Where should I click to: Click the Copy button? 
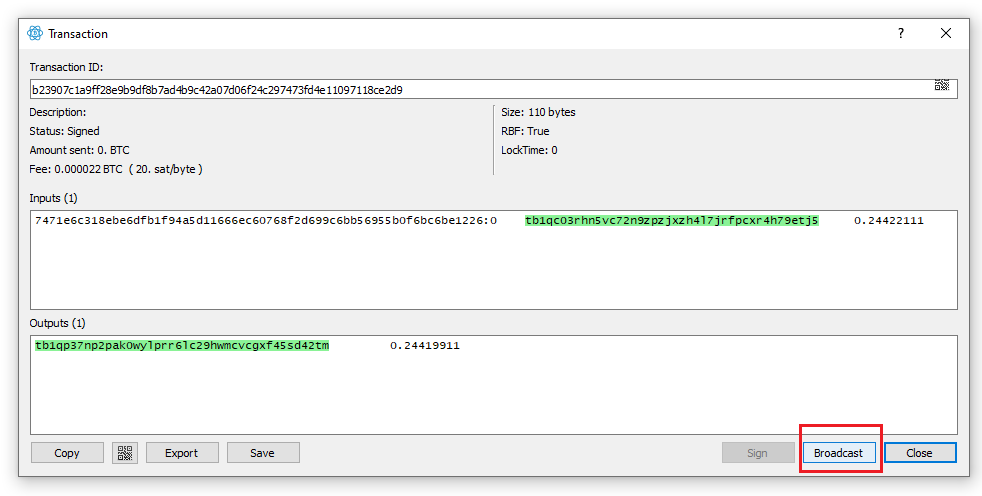pos(67,453)
